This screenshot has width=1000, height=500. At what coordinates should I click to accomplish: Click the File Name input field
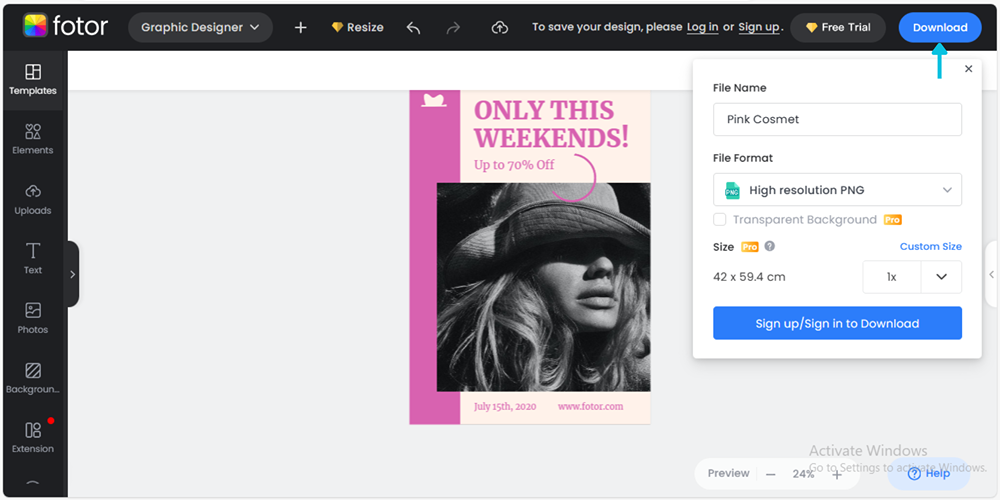pyautogui.click(x=837, y=120)
